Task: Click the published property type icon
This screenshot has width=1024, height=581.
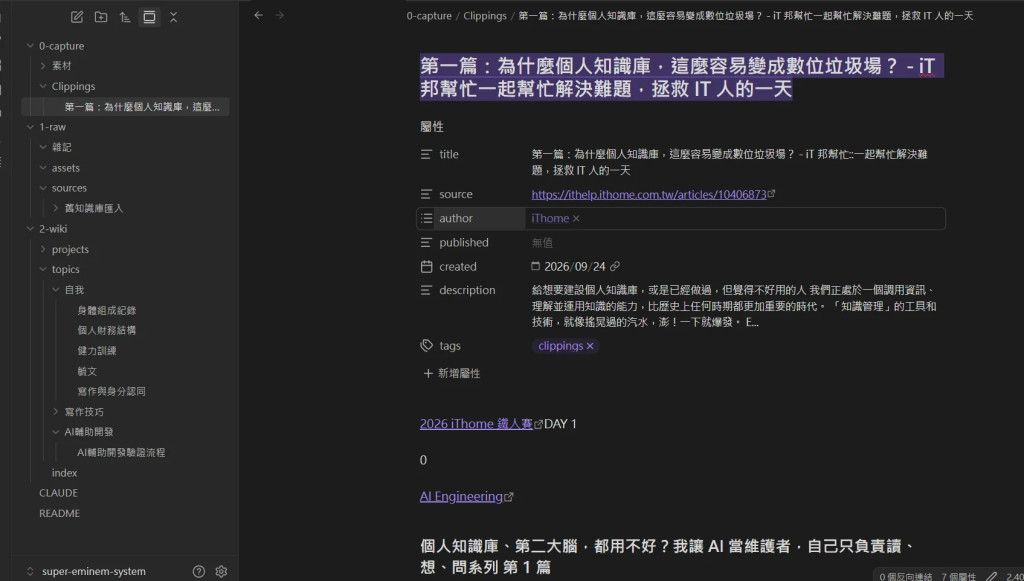Action: click(x=426, y=243)
